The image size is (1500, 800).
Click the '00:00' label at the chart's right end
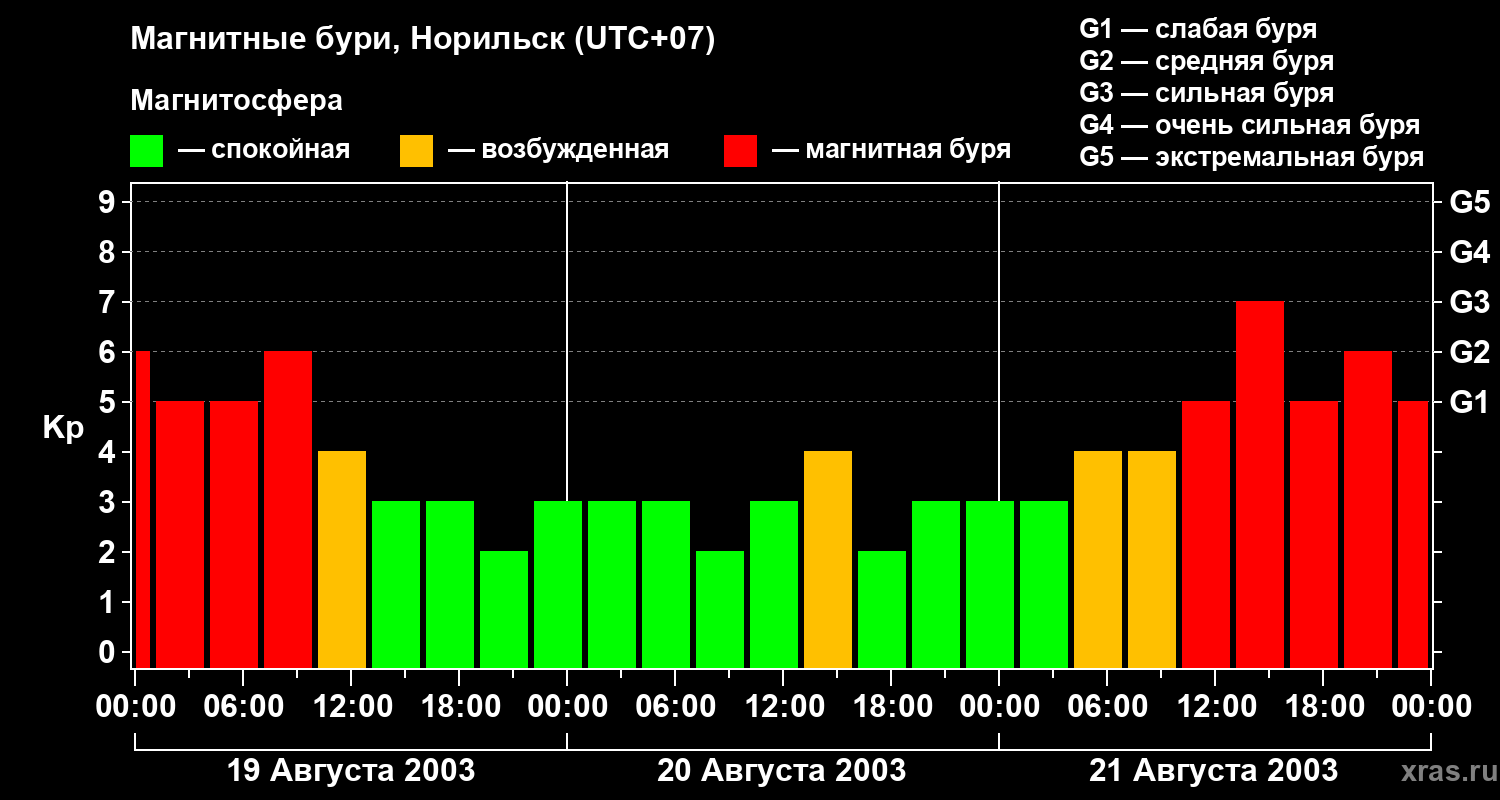tap(1431, 706)
